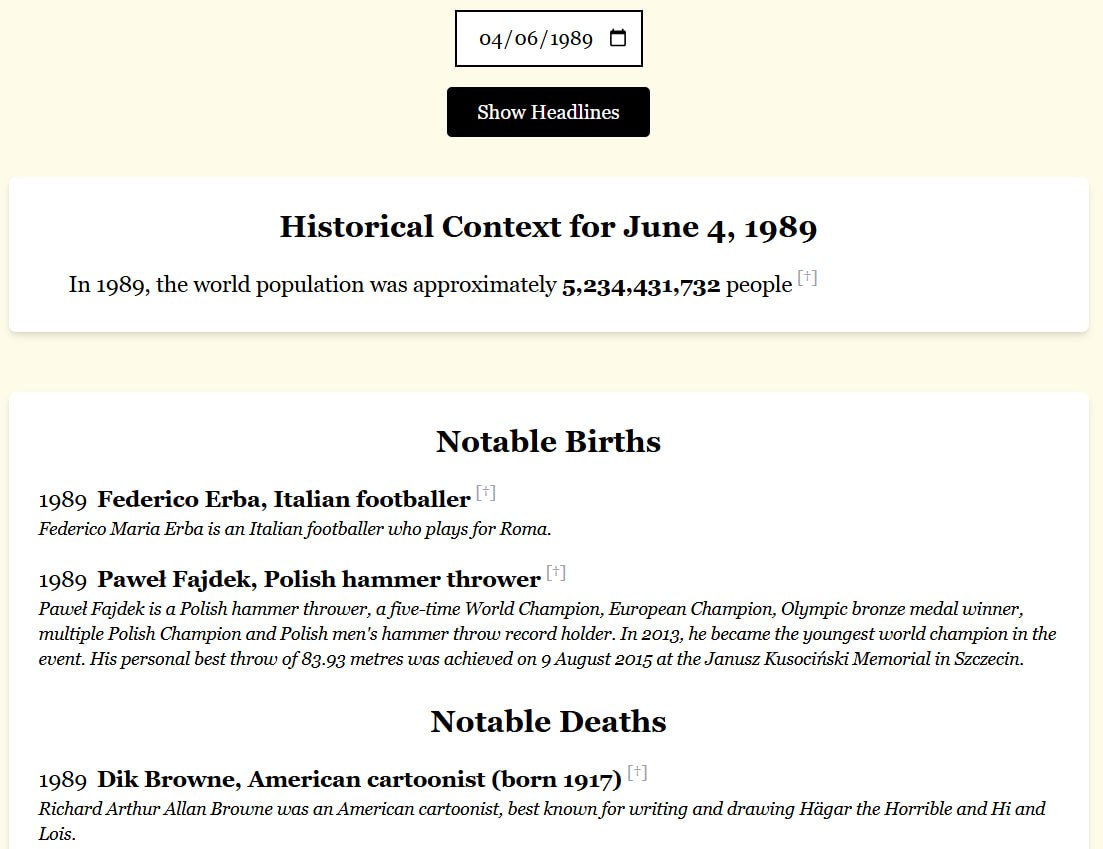Screen dimensions: 1103x849
Task: Click the Federico Maria Erba description text
Action: coord(295,529)
